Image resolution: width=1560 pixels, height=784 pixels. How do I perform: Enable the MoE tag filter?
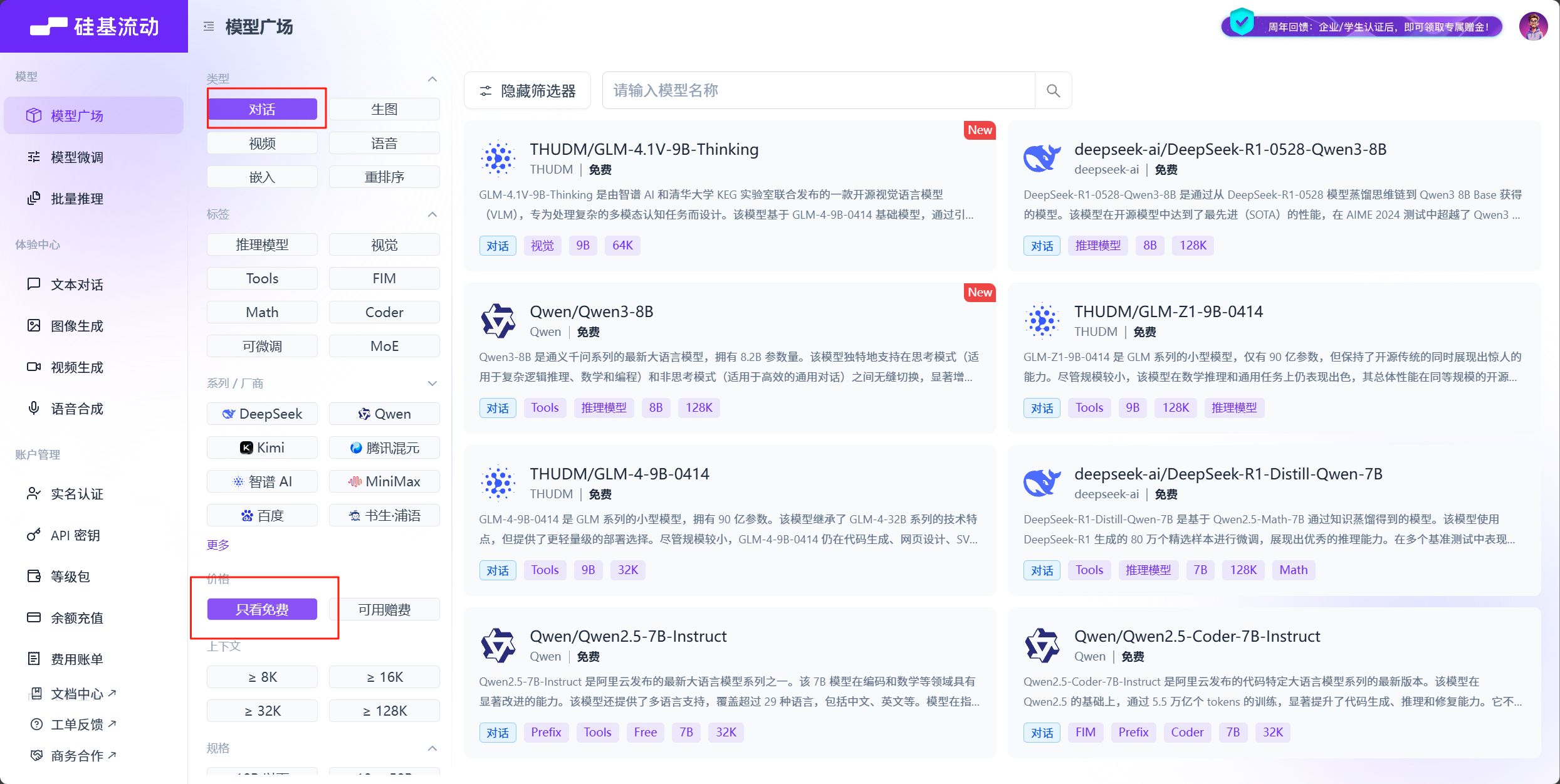click(x=384, y=346)
